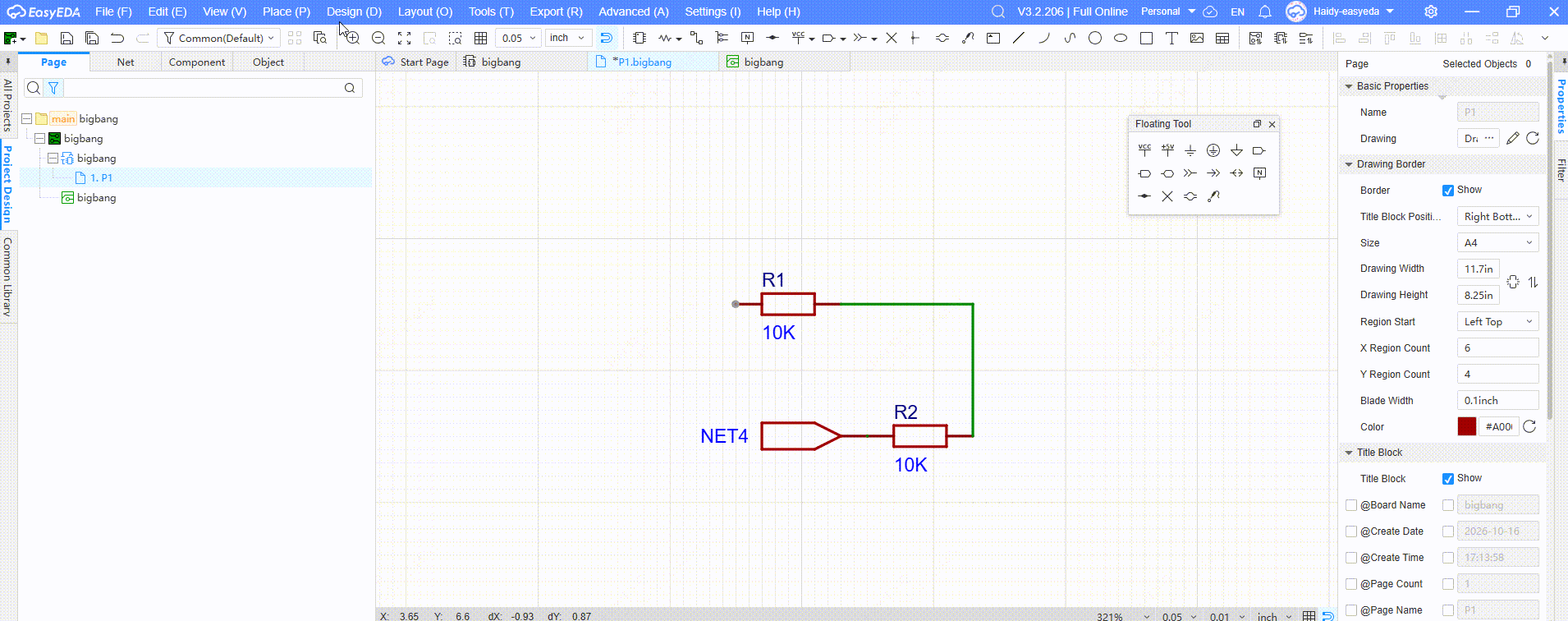Check the @Board Name checkbox
Image resolution: width=1568 pixels, height=621 pixels.
(1351, 505)
